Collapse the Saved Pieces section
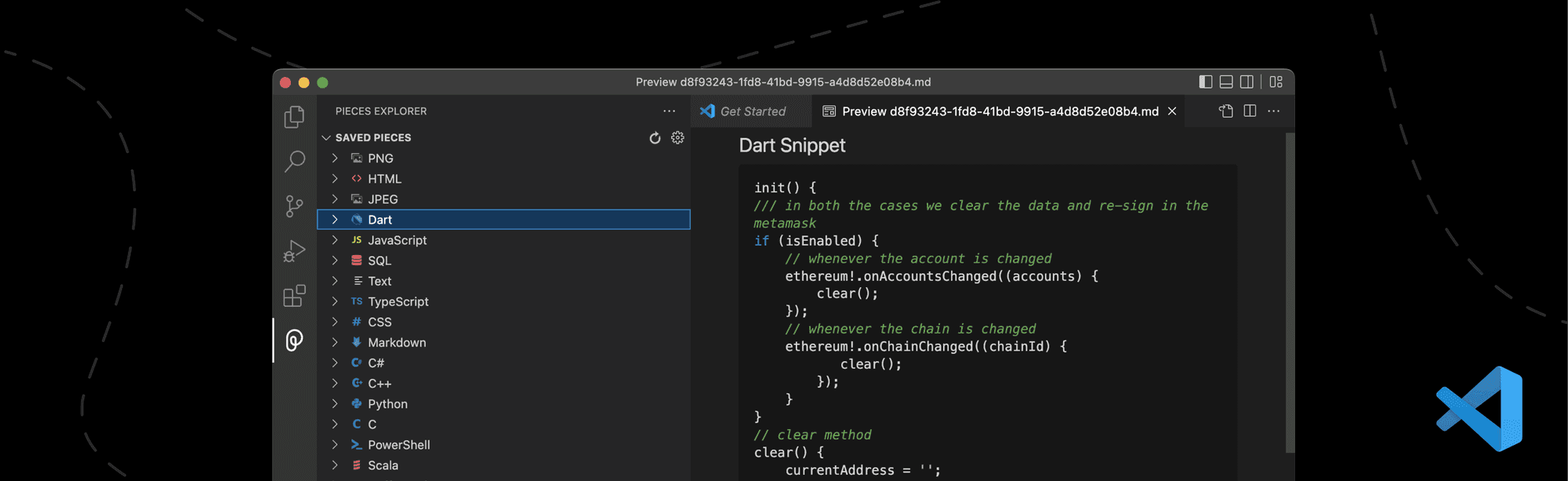The image size is (1568, 481). point(326,138)
